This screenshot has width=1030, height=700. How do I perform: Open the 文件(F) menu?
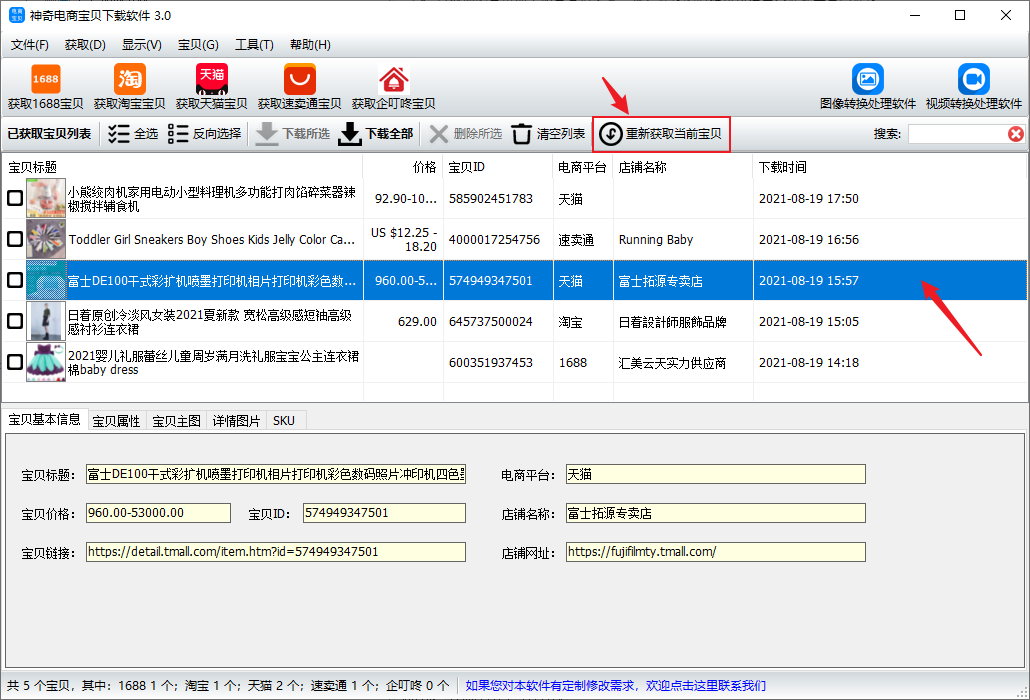click(30, 45)
